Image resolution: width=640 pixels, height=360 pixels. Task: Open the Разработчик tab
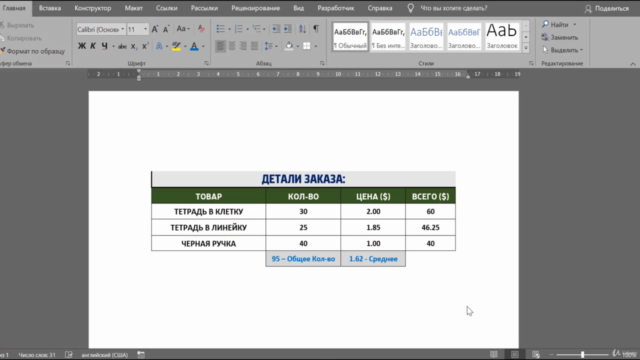[336, 8]
